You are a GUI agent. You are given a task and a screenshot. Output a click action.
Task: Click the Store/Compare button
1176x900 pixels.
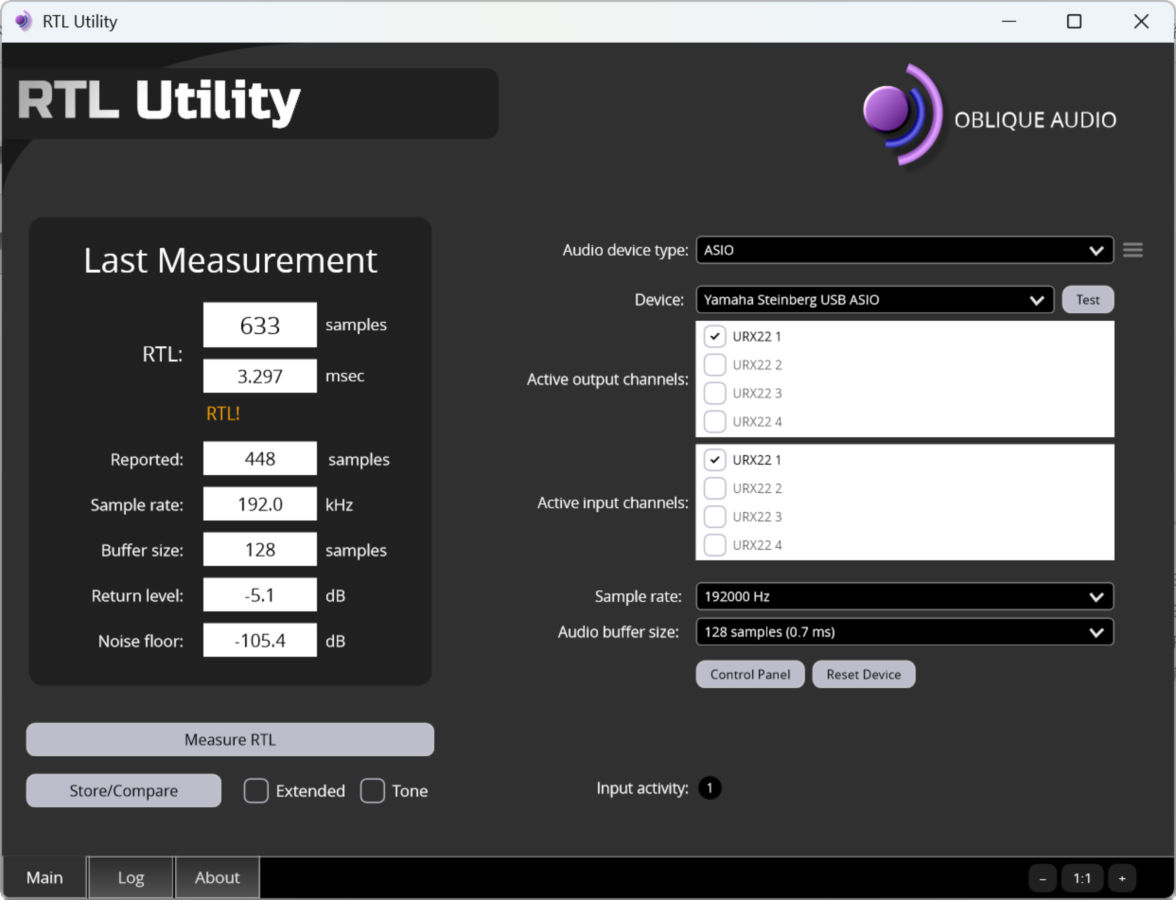tap(124, 790)
